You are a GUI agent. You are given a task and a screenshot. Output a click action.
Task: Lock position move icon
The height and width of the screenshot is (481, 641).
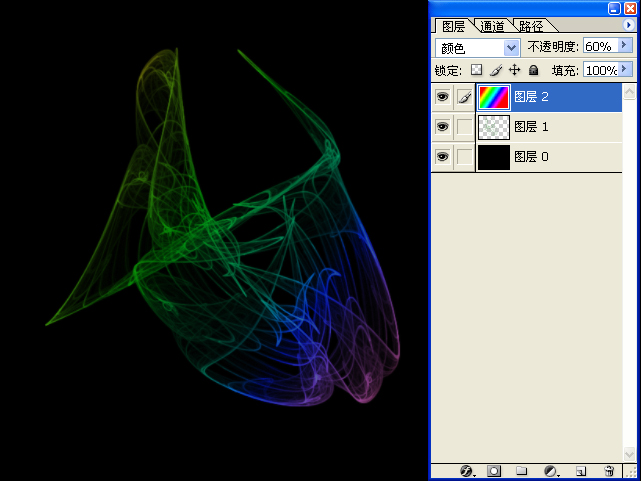pos(514,70)
